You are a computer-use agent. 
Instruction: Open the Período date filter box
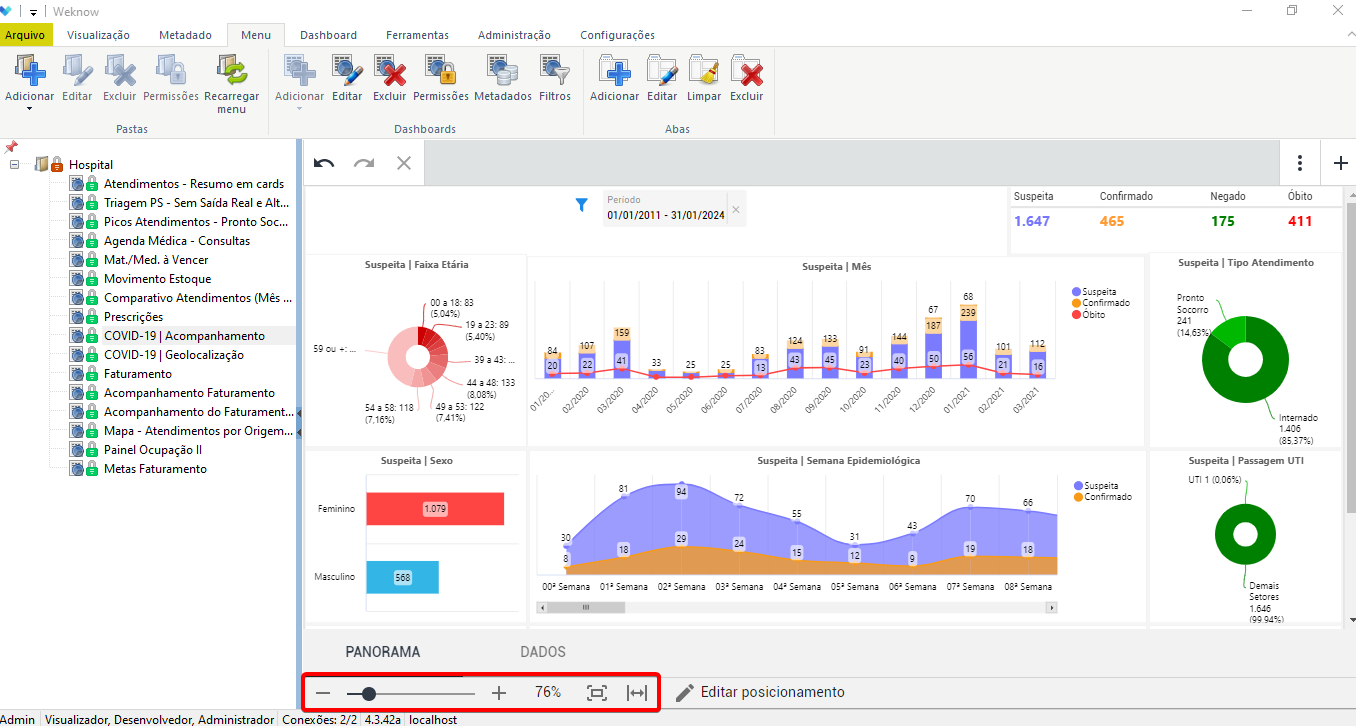(667, 209)
